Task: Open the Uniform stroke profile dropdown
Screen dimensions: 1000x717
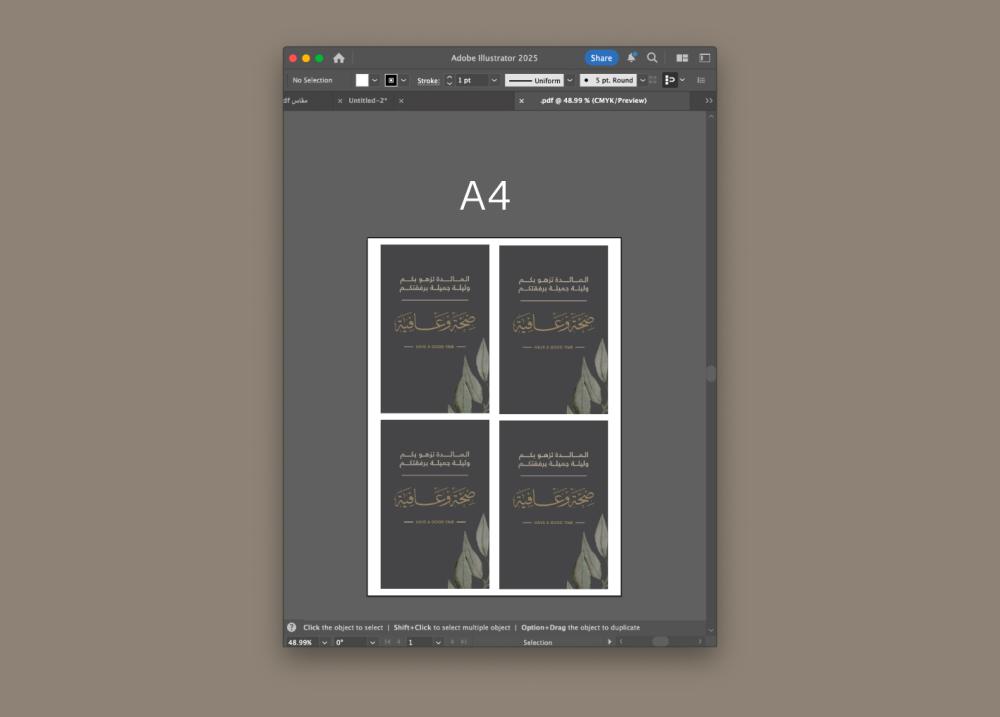Action: [x=570, y=80]
